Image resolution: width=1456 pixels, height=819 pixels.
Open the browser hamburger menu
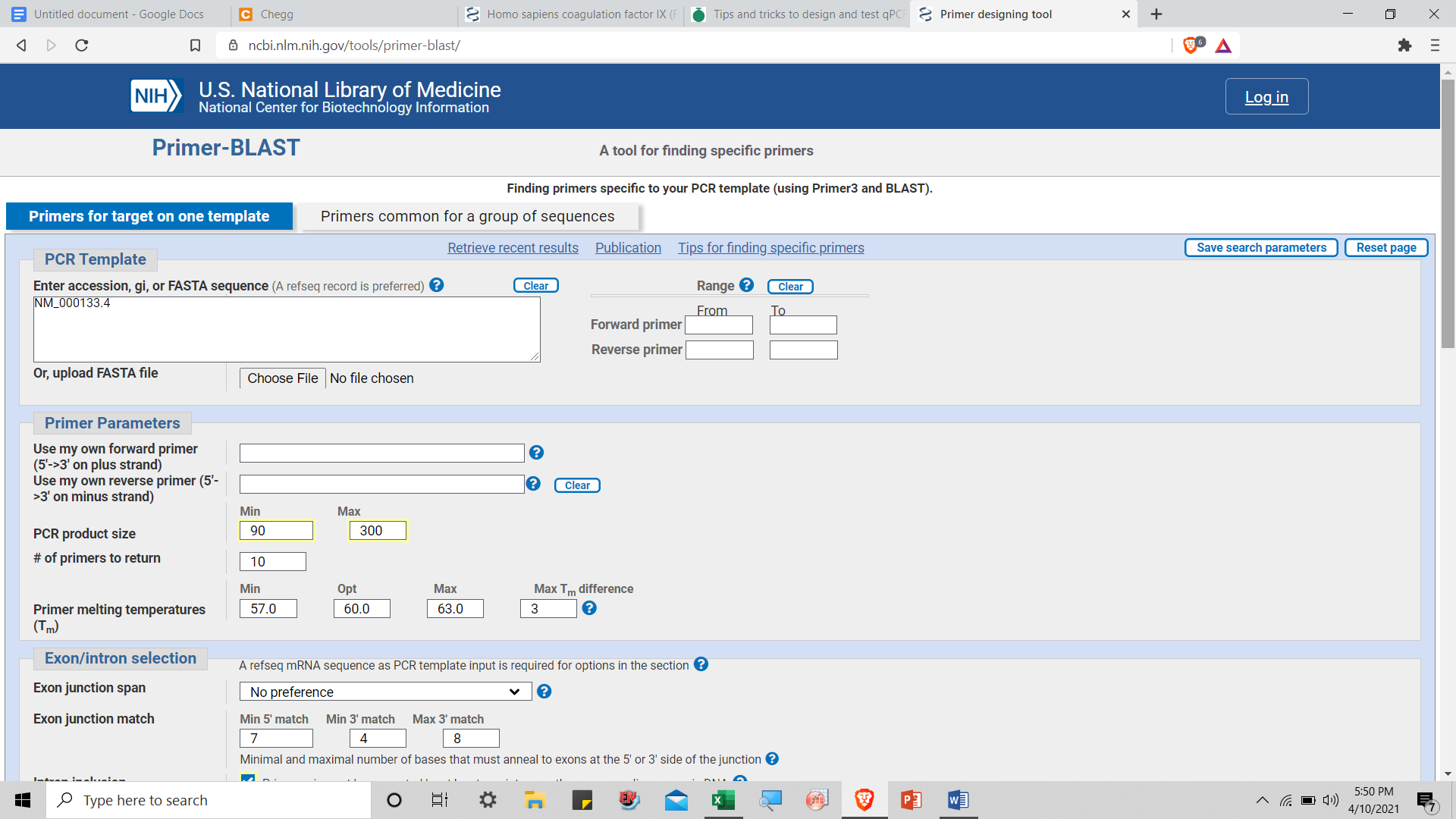tap(1435, 45)
